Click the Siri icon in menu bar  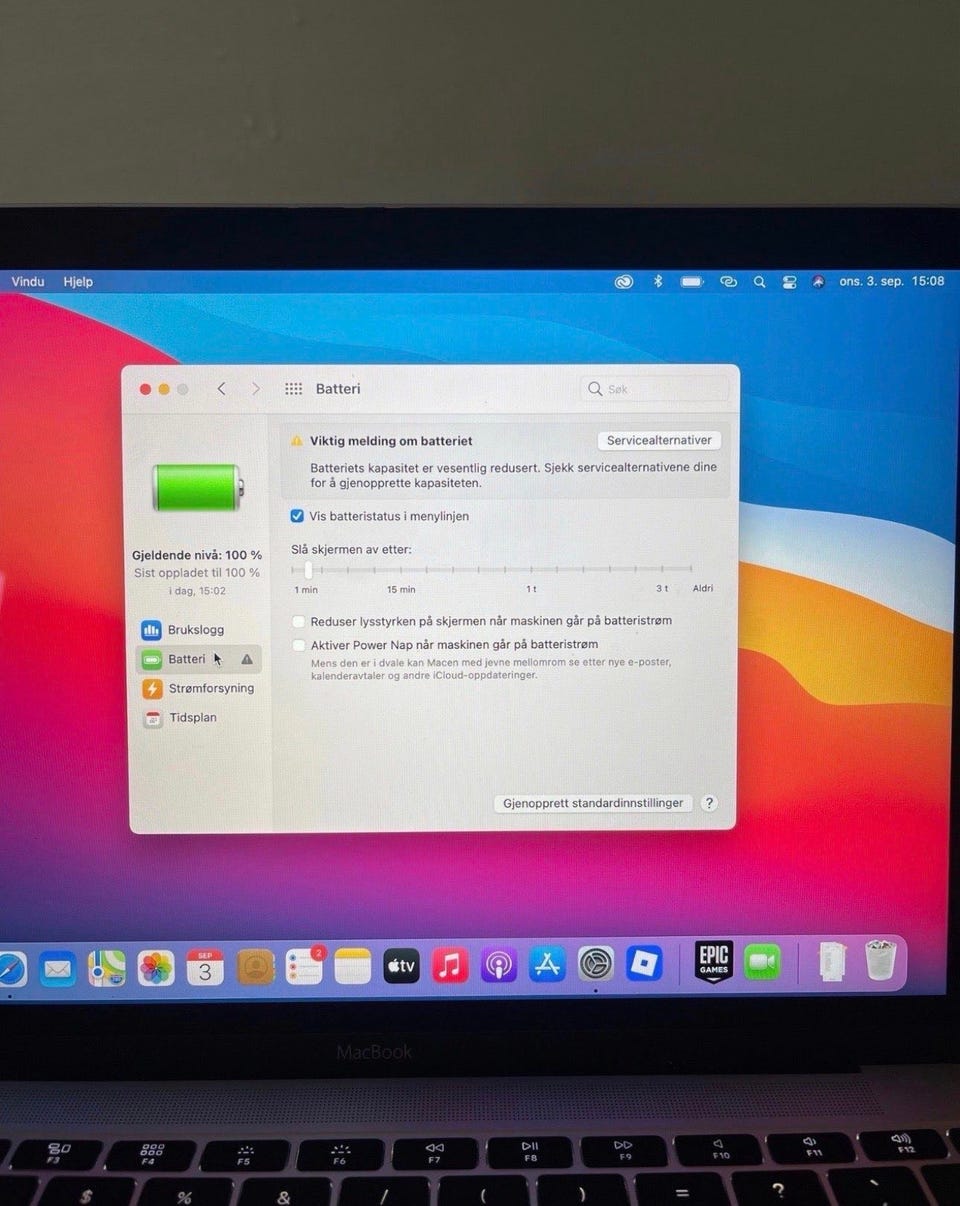(x=818, y=282)
